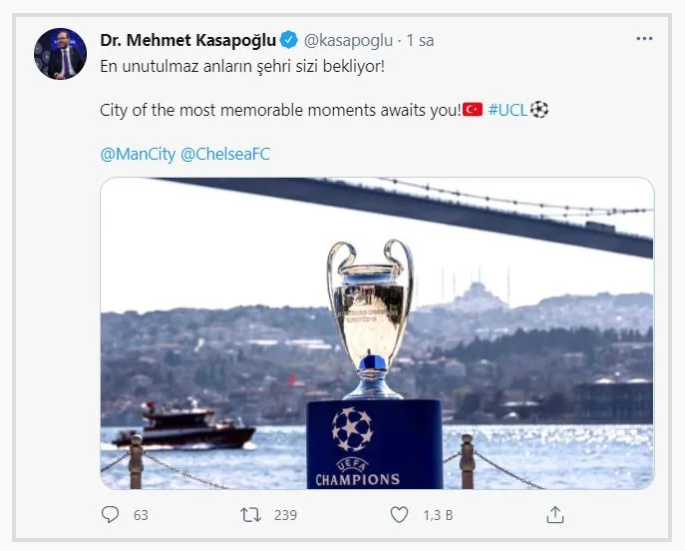
Task: Click the @kasapoglu handle
Action: [347, 41]
